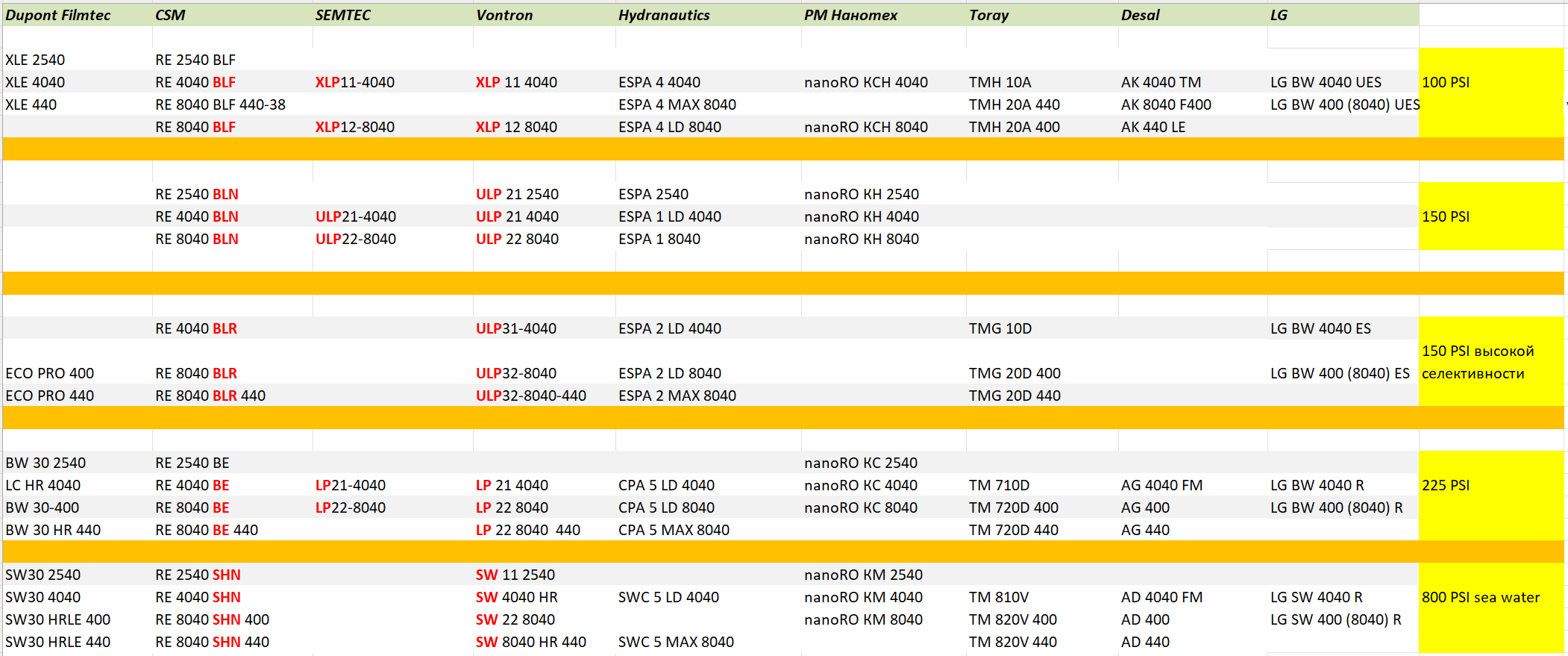1568x656 pixels.
Task: Select the ECO PRO 400 cell
Action: (x=49, y=373)
